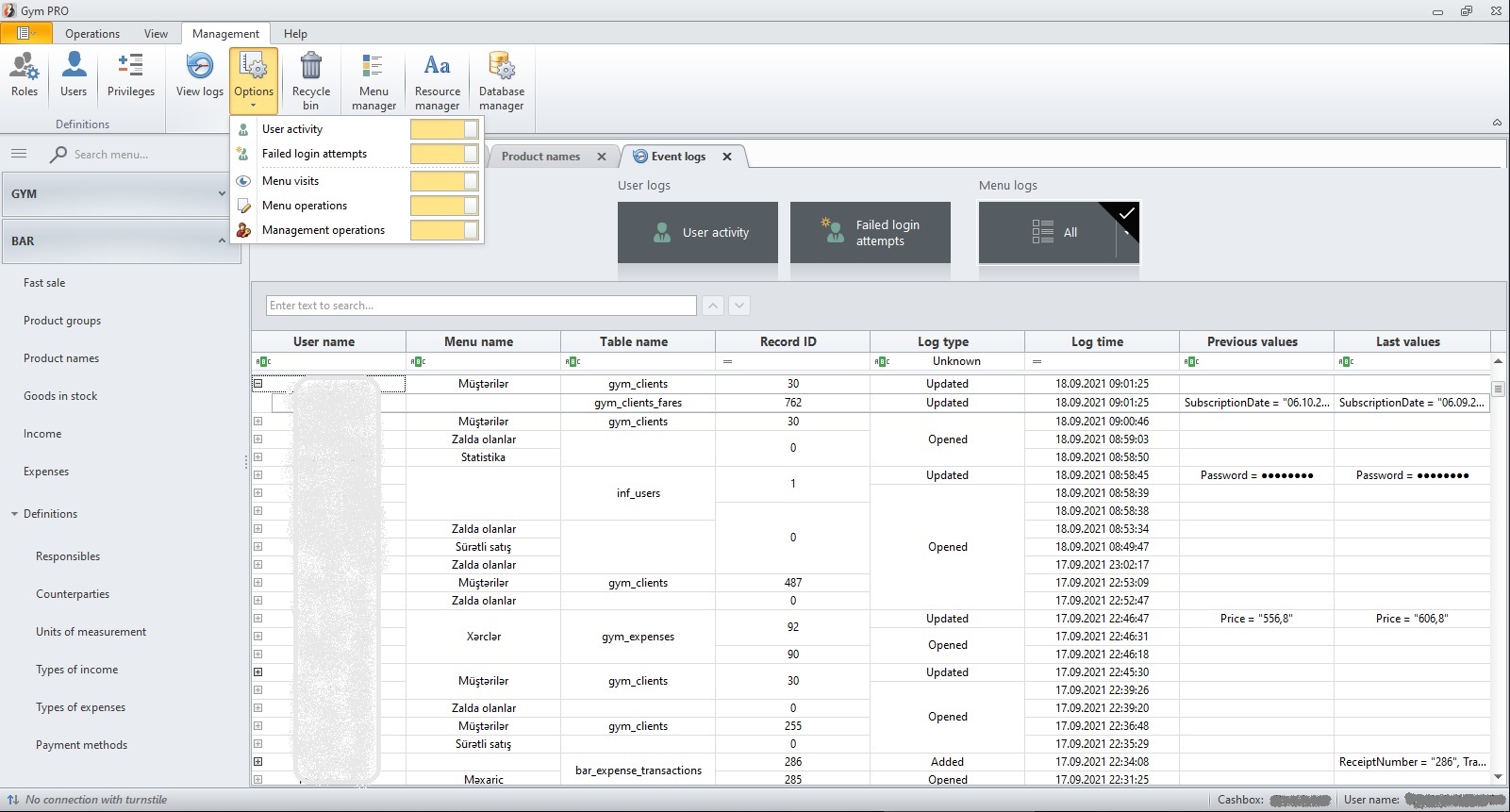This screenshot has height=812, width=1510.
Task: Launch the Menu manager
Action: click(373, 79)
